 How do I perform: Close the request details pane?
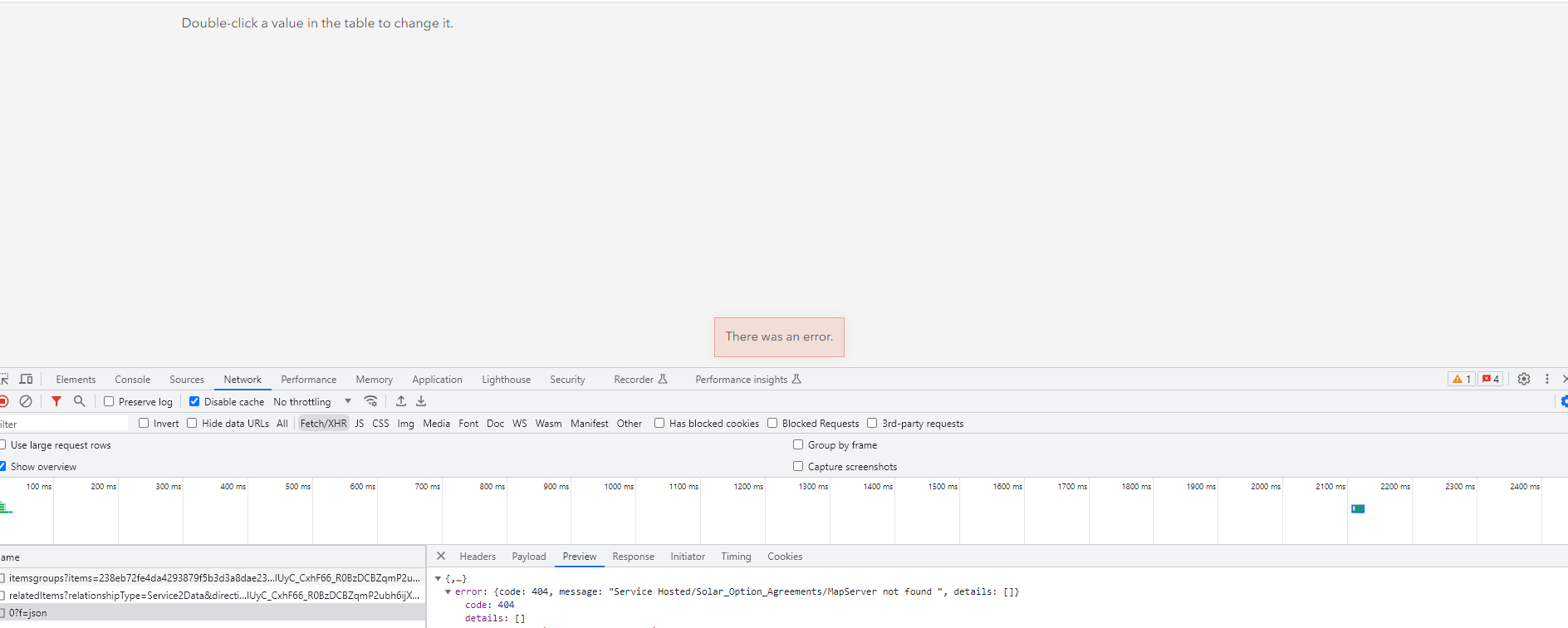[x=441, y=557]
